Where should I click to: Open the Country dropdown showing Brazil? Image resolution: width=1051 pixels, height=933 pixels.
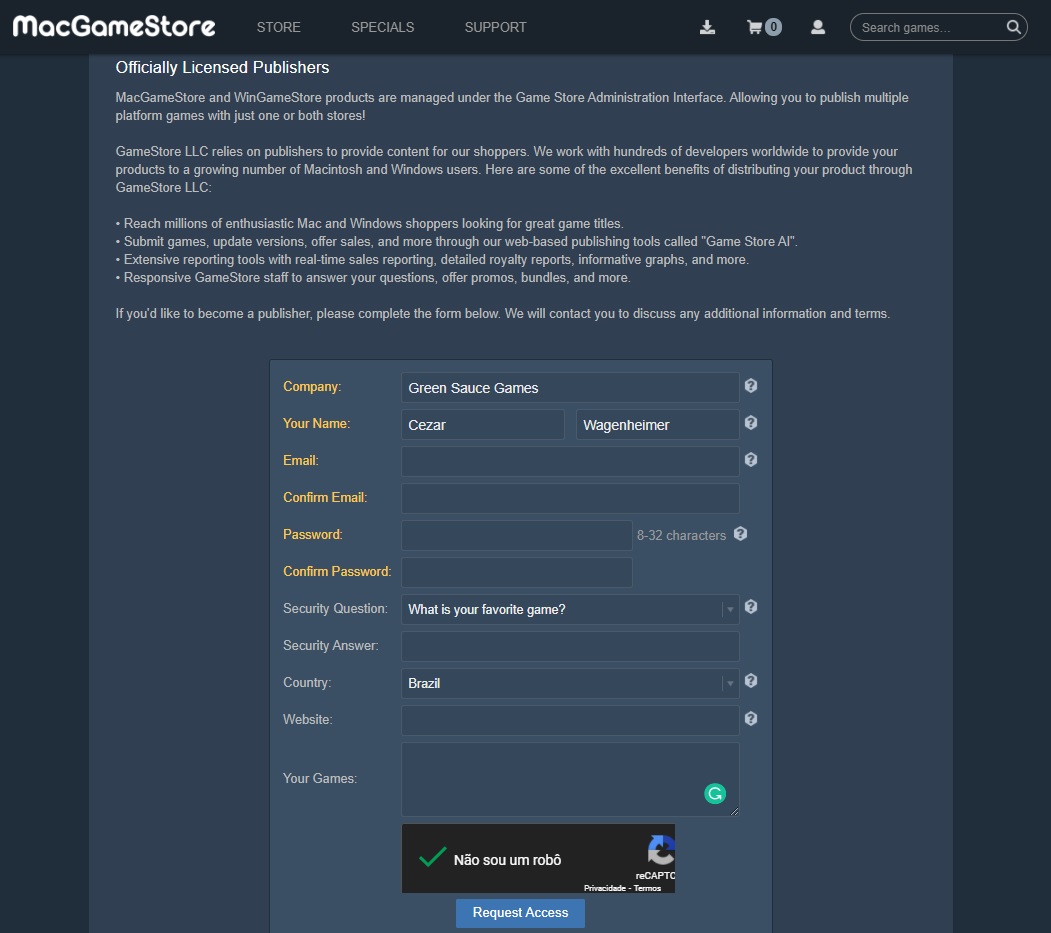click(x=570, y=683)
